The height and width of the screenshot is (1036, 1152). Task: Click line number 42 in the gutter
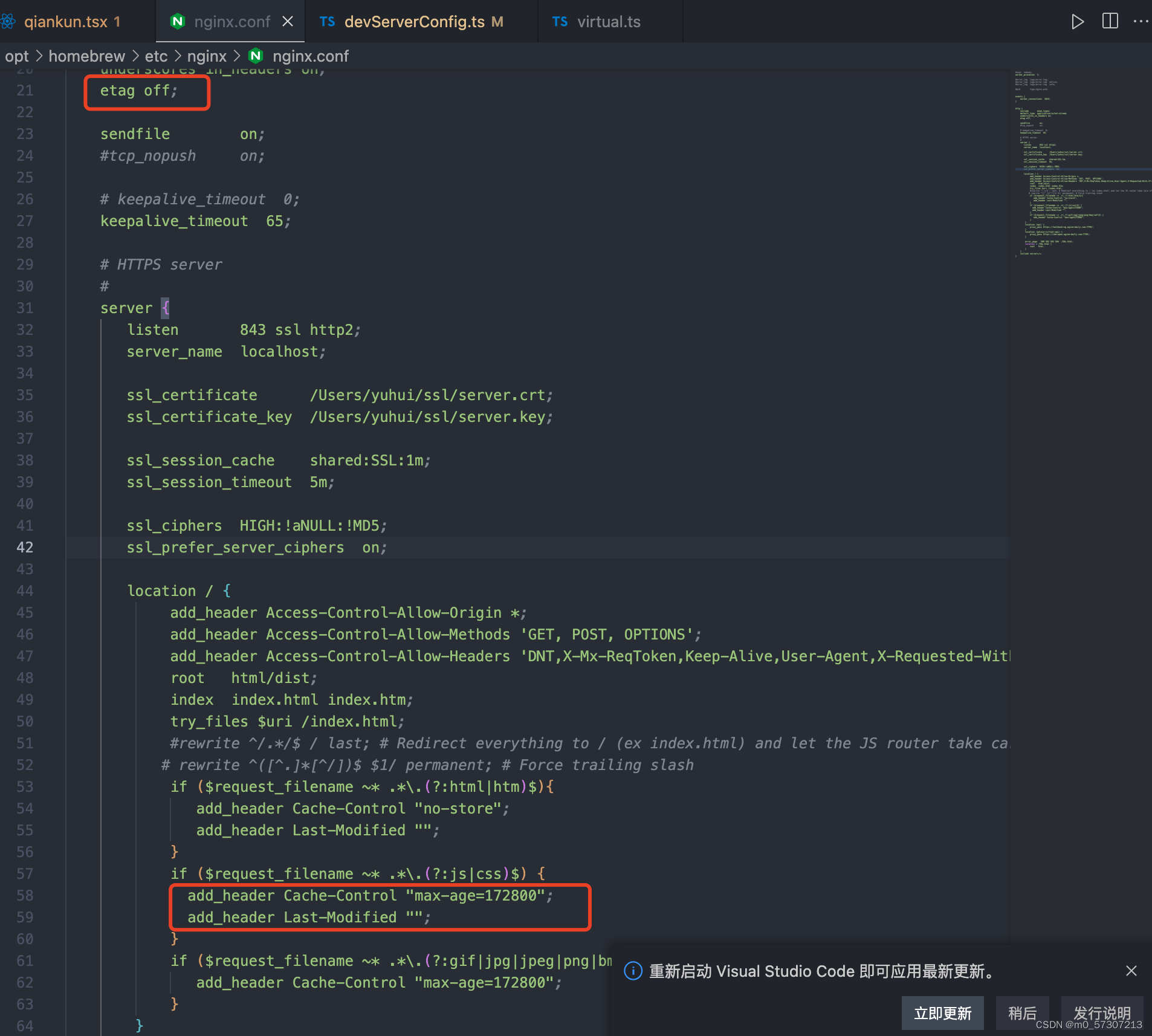point(25,548)
